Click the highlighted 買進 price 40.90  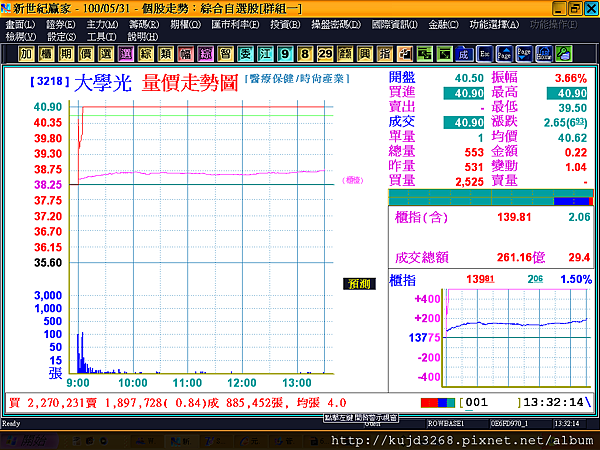[x=464, y=93]
